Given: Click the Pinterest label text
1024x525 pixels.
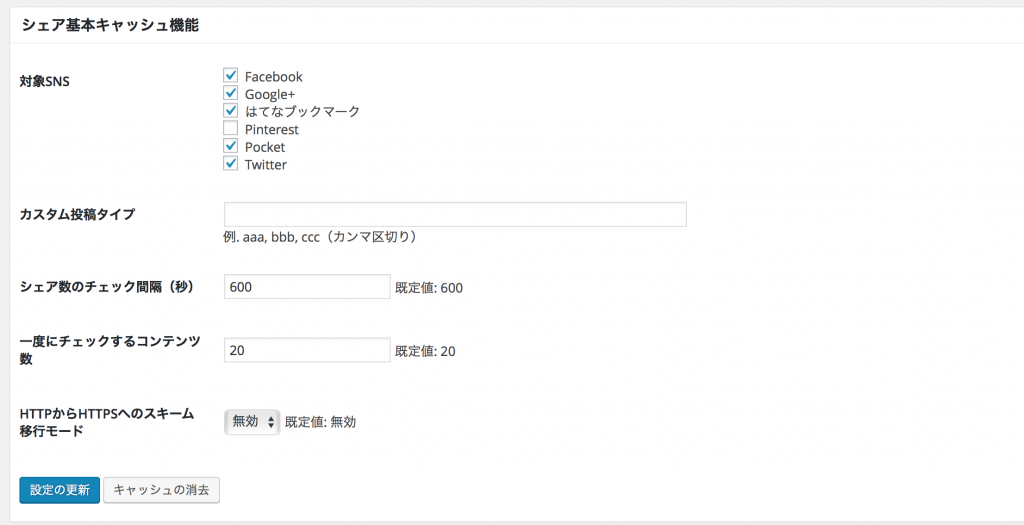Looking at the screenshot, I should 271,130.
